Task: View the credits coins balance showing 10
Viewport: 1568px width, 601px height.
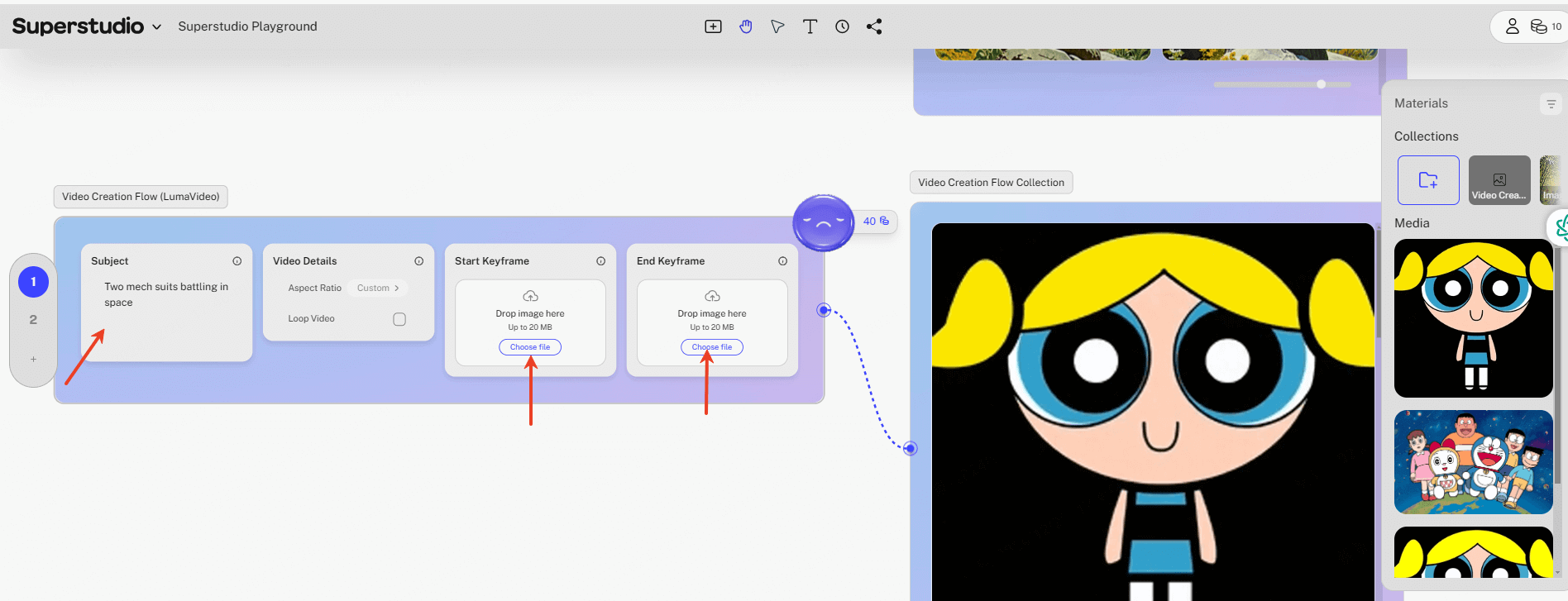Action: click(1546, 26)
